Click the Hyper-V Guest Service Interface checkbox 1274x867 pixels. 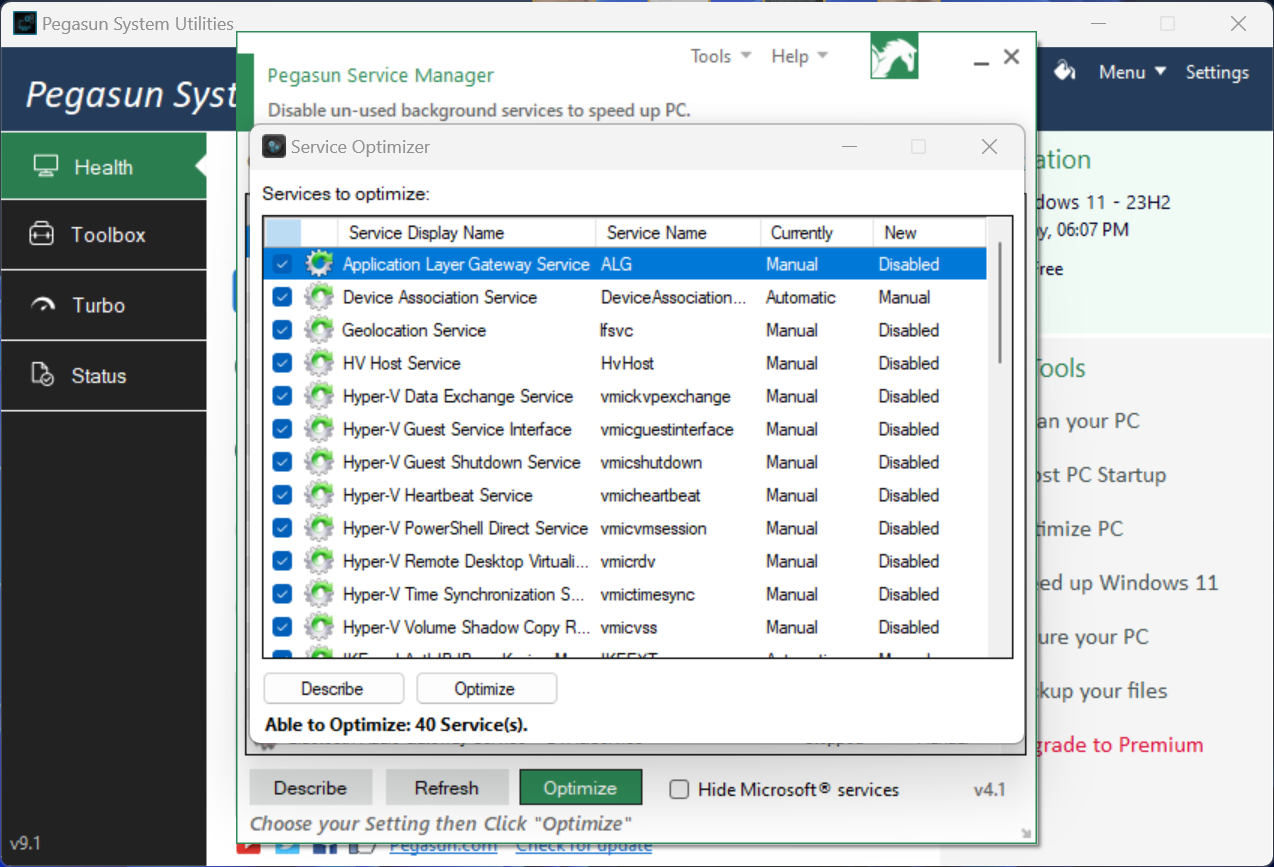tap(282, 429)
